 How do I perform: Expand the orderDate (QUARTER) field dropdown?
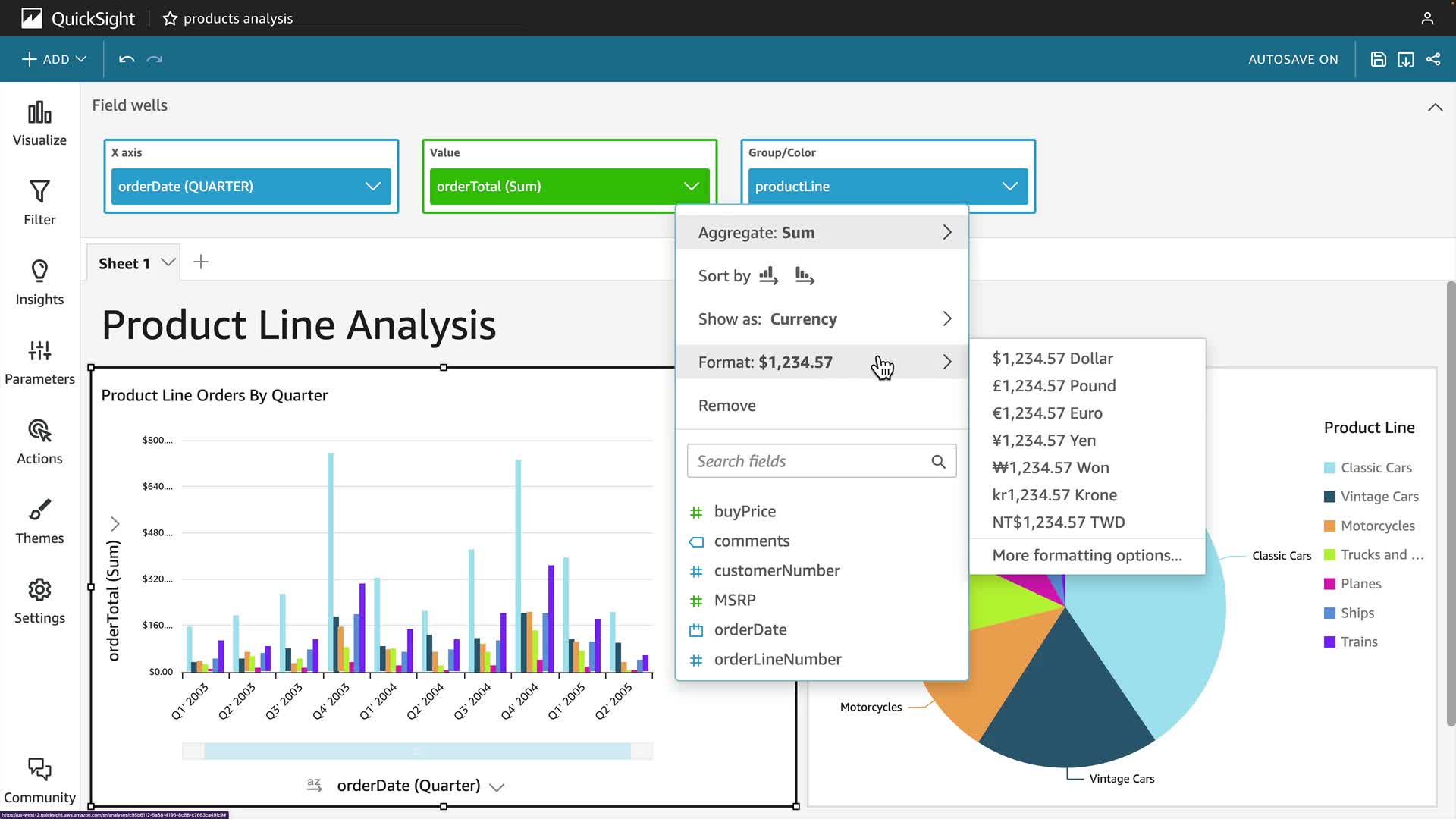tap(372, 187)
